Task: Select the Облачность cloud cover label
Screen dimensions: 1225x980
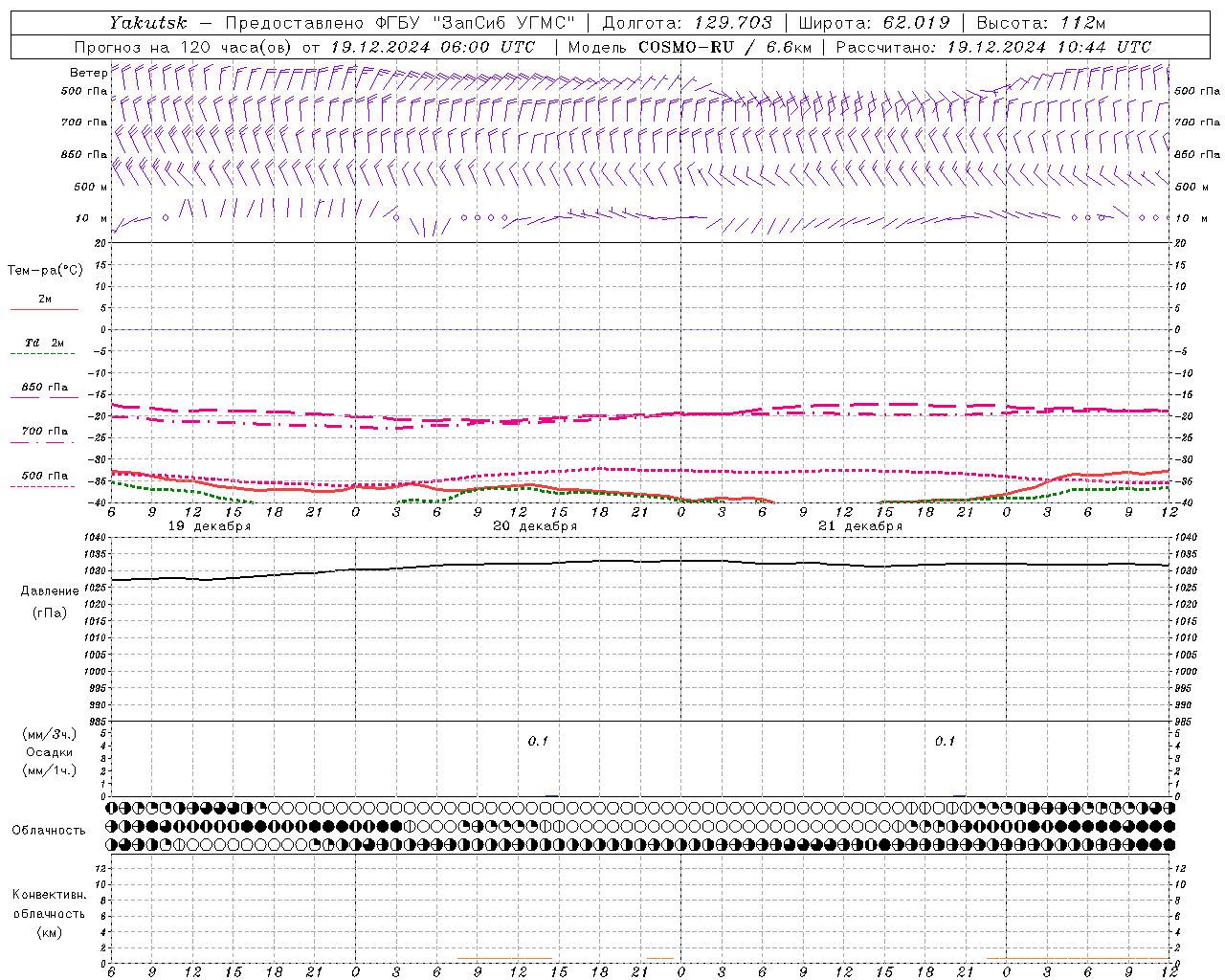Action: [49, 831]
